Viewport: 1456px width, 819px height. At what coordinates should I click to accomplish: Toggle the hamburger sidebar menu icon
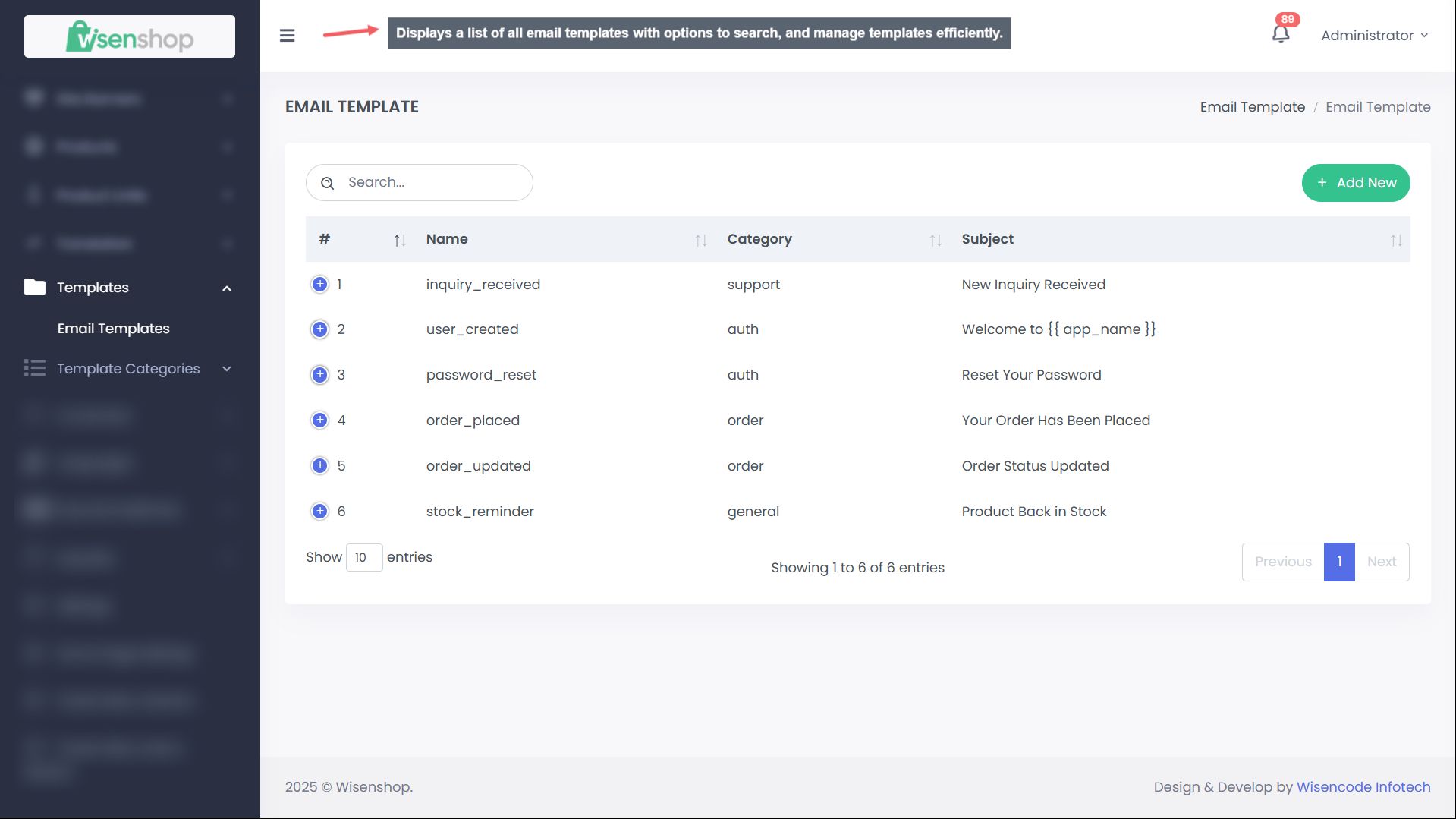(287, 36)
